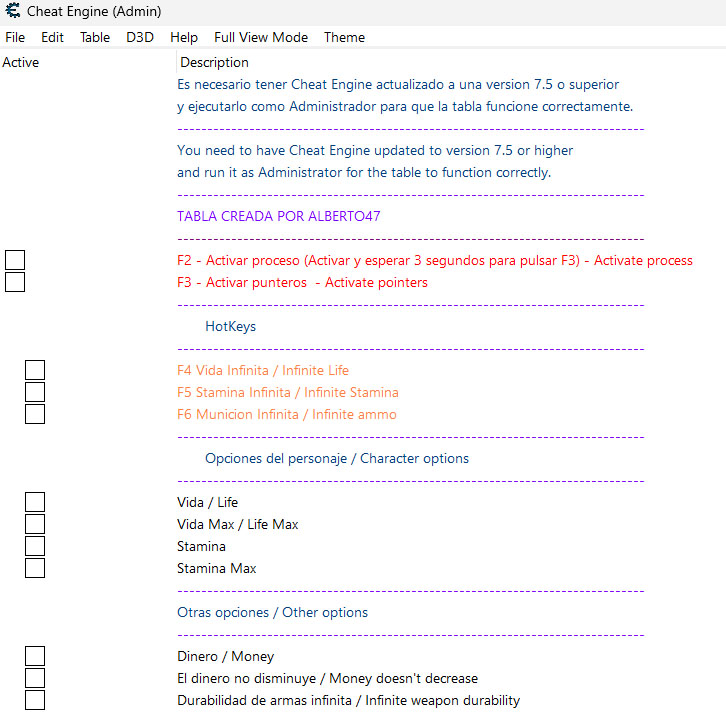Viewport: 726px width, 719px height.
Task: Check the Vida / Life checkbox
Action: pos(35,502)
